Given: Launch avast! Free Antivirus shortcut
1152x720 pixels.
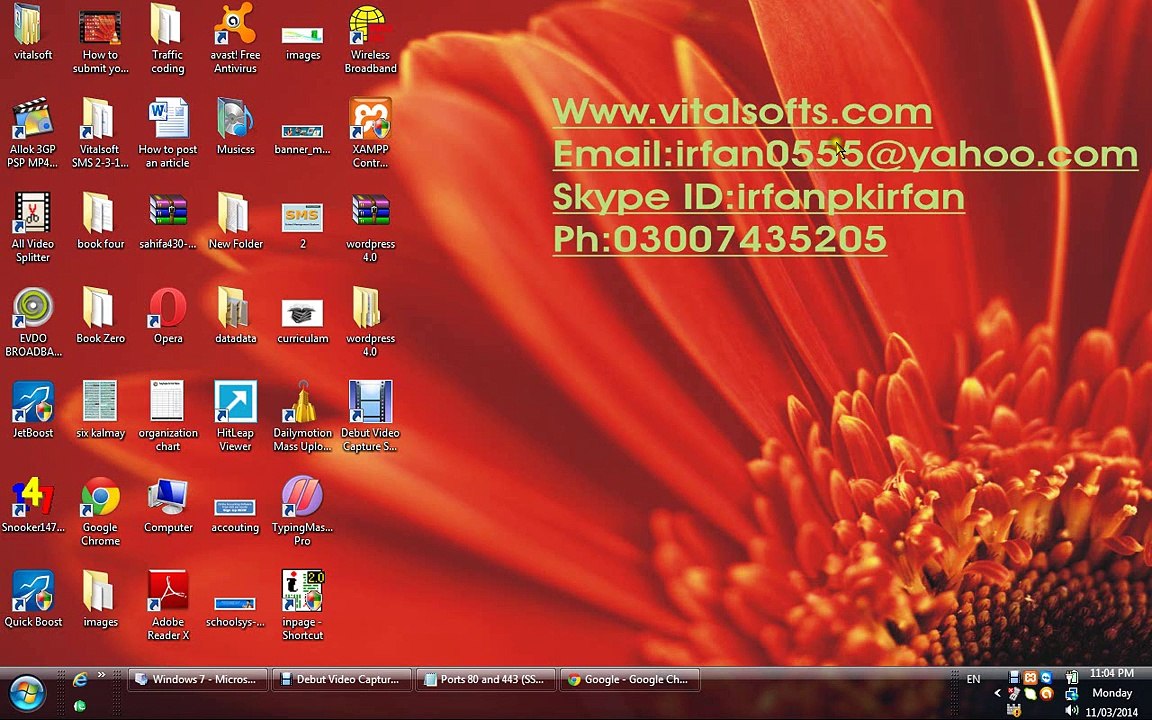Looking at the screenshot, I should (x=235, y=39).
